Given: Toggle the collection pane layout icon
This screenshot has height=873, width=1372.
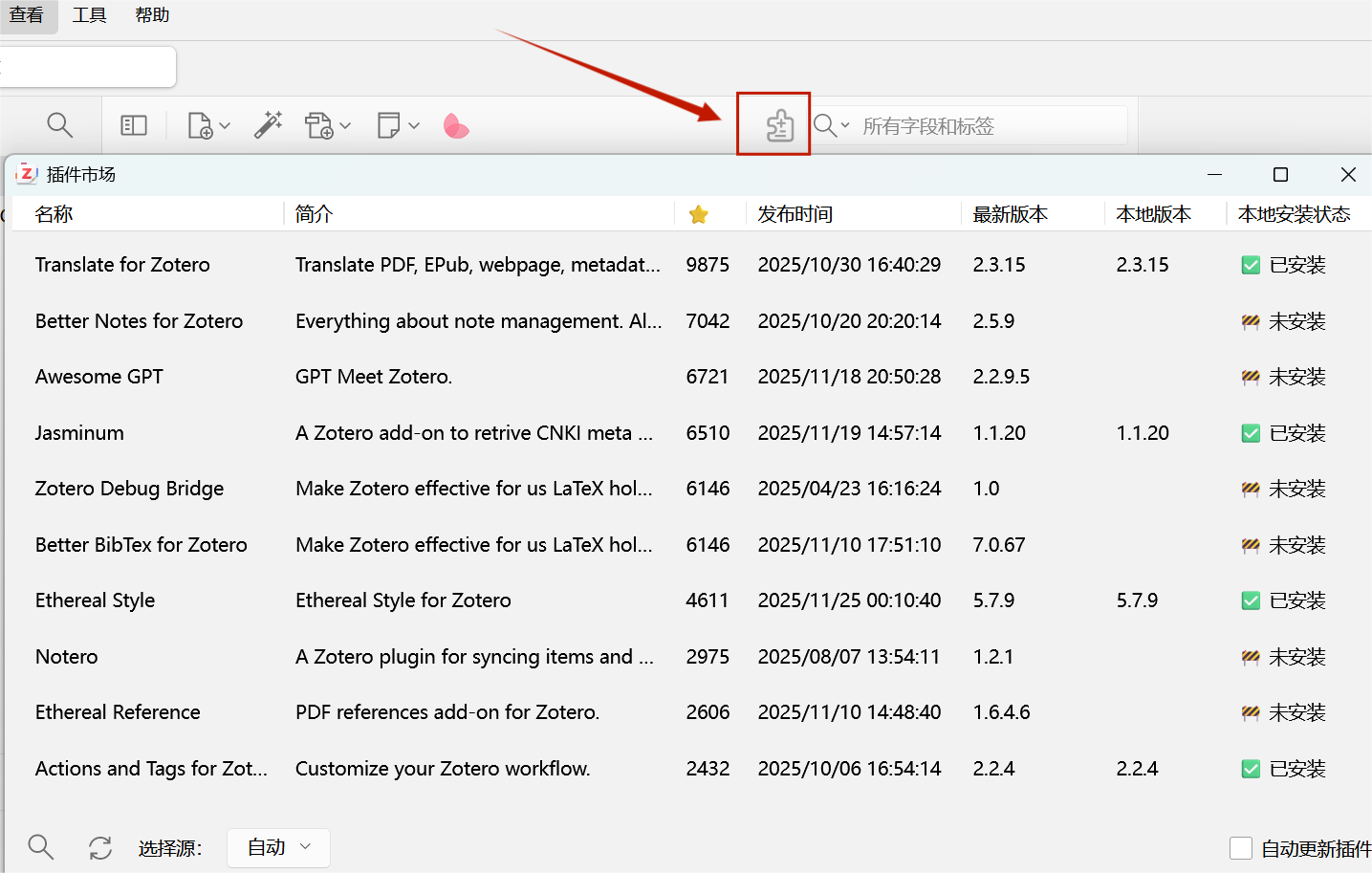Looking at the screenshot, I should pyautogui.click(x=134, y=125).
